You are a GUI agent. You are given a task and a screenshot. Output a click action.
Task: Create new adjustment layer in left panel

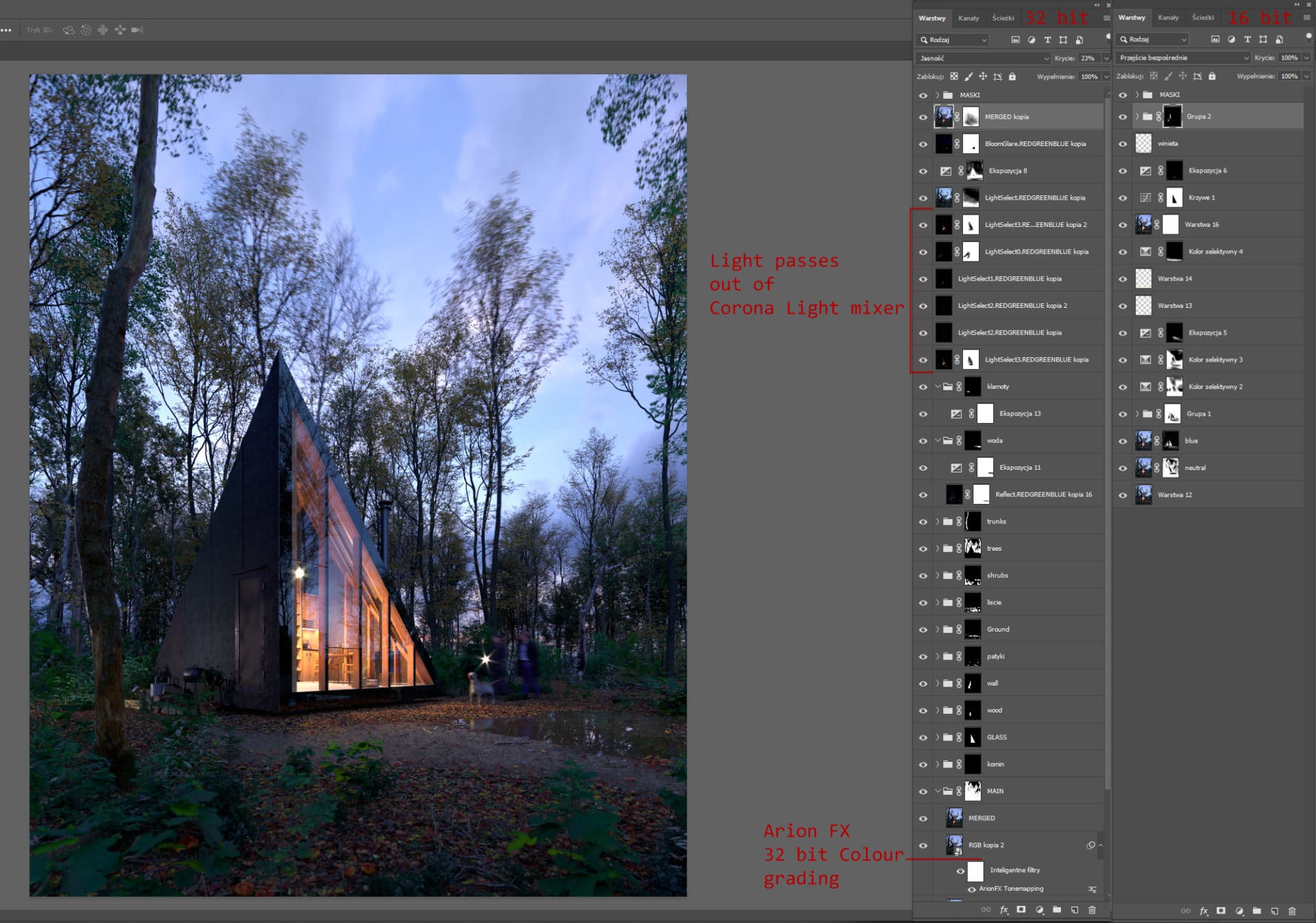click(x=1039, y=911)
